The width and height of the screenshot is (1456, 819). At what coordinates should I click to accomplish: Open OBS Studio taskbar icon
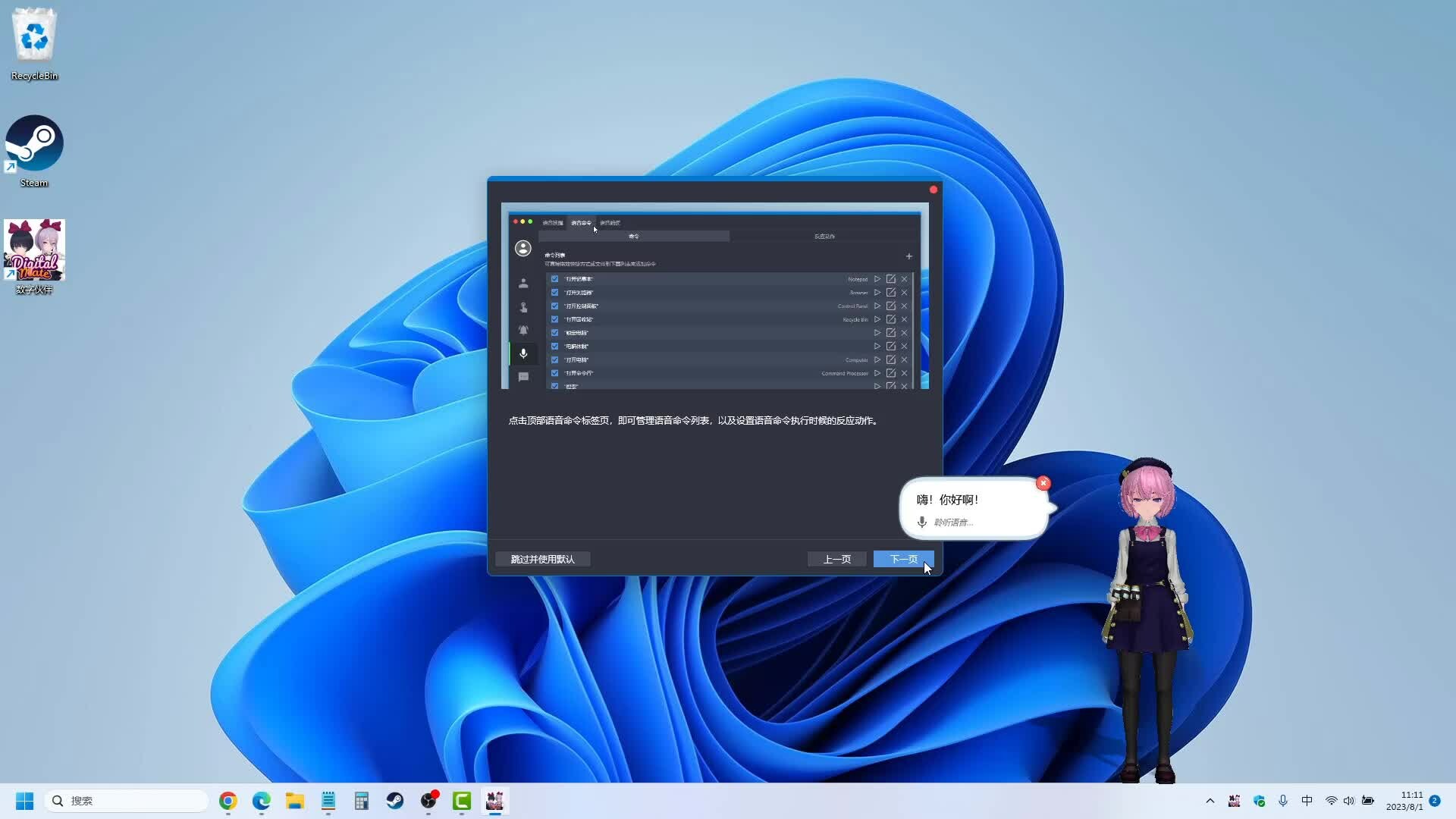(x=428, y=801)
